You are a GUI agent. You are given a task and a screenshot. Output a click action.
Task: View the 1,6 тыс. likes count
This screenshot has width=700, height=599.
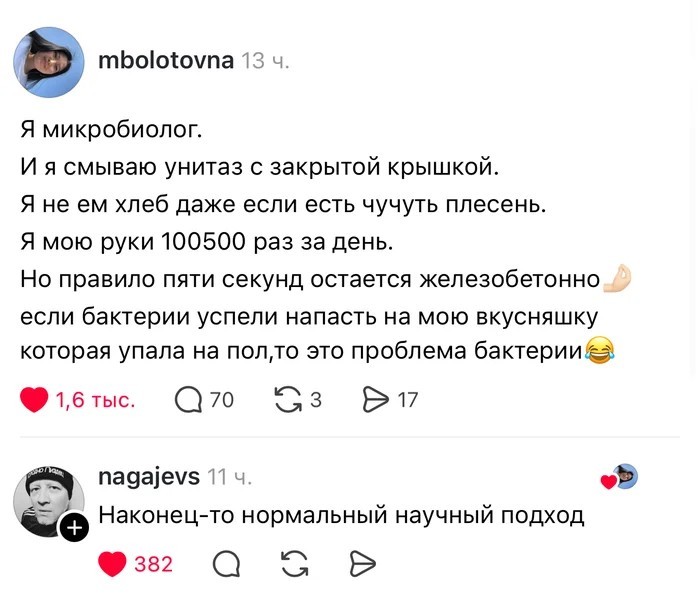click(x=95, y=400)
